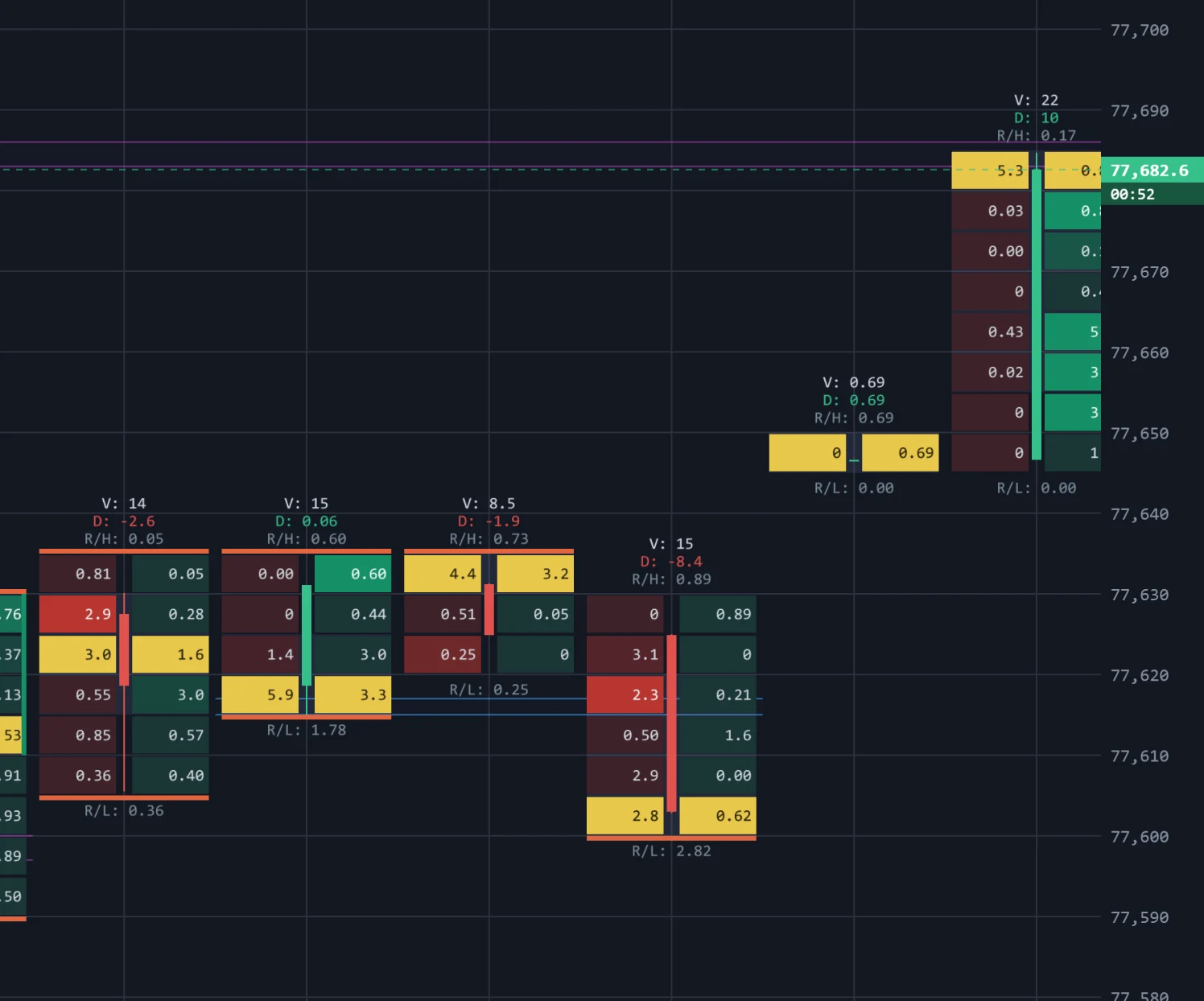
Task: Click the 0.44 footprint cell
Action: [353, 614]
